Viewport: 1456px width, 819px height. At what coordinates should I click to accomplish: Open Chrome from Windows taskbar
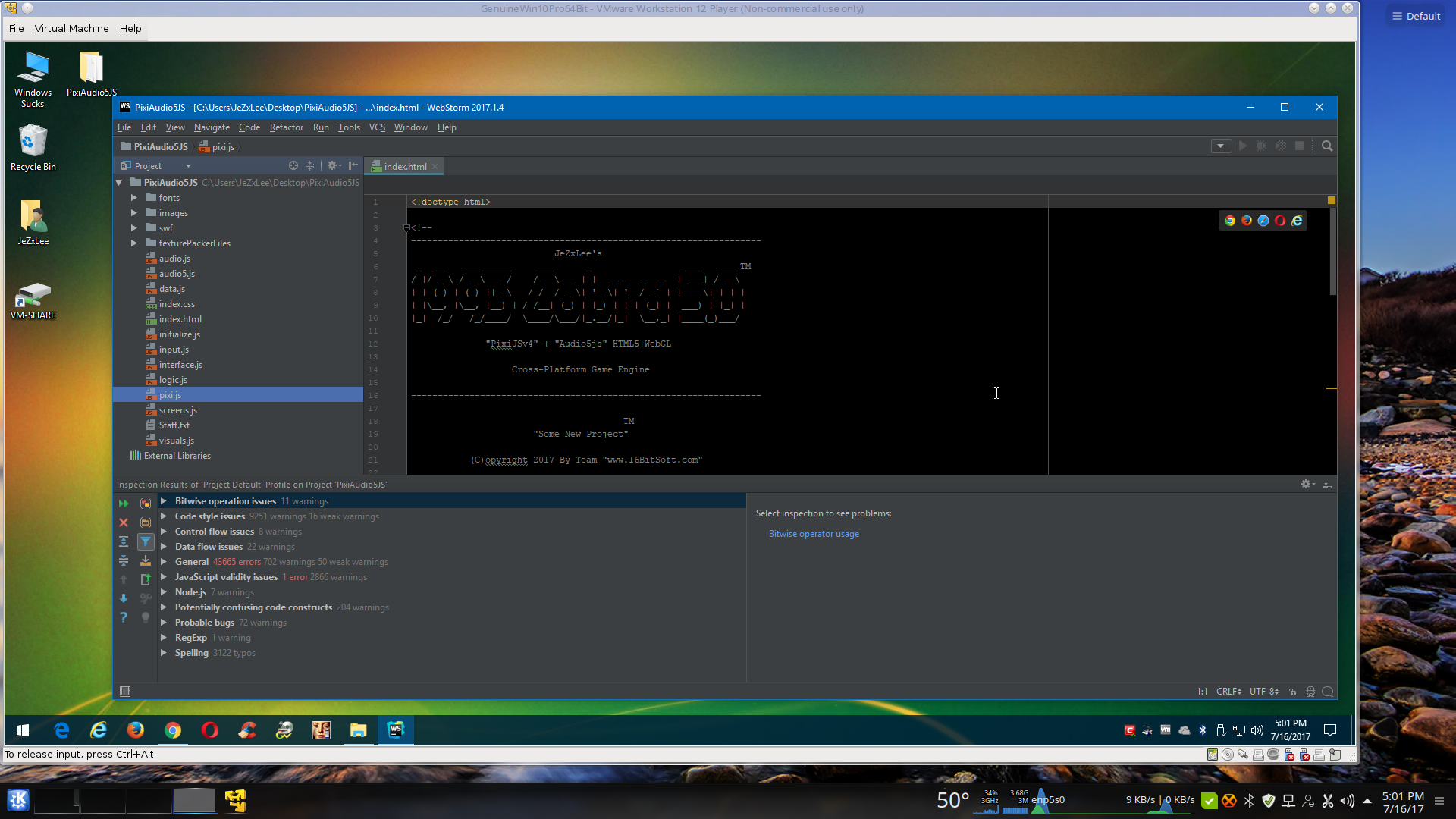coord(173,730)
